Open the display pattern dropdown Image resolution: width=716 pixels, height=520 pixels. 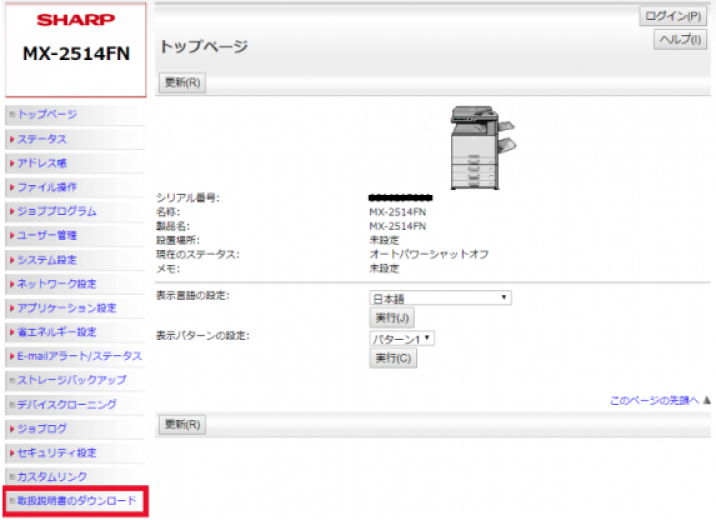pyautogui.click(x=402, y=339)
